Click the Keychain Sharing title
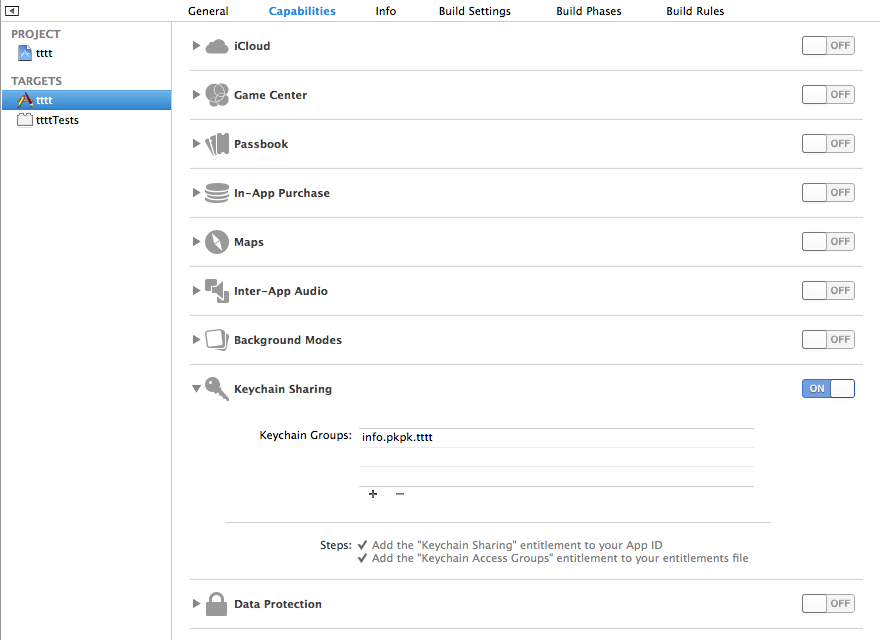The width and height of the screenshot is (880, 640). [x=283, y=389]
